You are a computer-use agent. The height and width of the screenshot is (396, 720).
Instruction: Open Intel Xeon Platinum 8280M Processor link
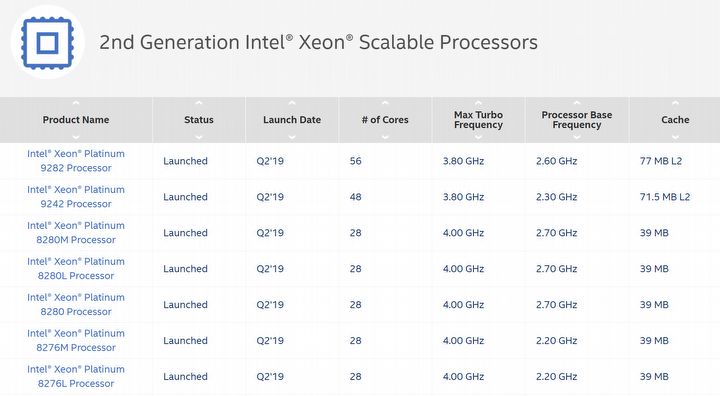point(76,232)
